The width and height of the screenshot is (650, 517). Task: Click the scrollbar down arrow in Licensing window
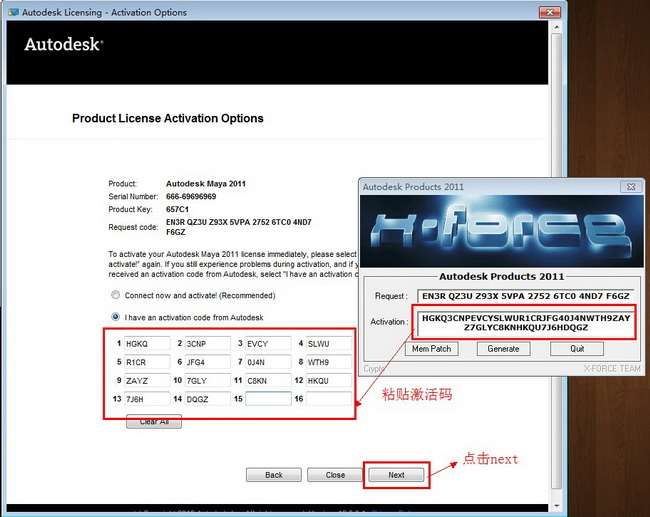(x=556, y=506)
